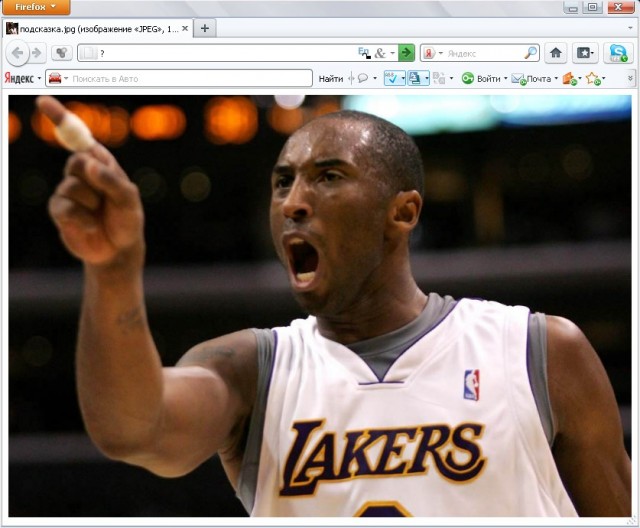Click the En language switch icon in address bar
640x528 pixels.
tap(364, 53)
